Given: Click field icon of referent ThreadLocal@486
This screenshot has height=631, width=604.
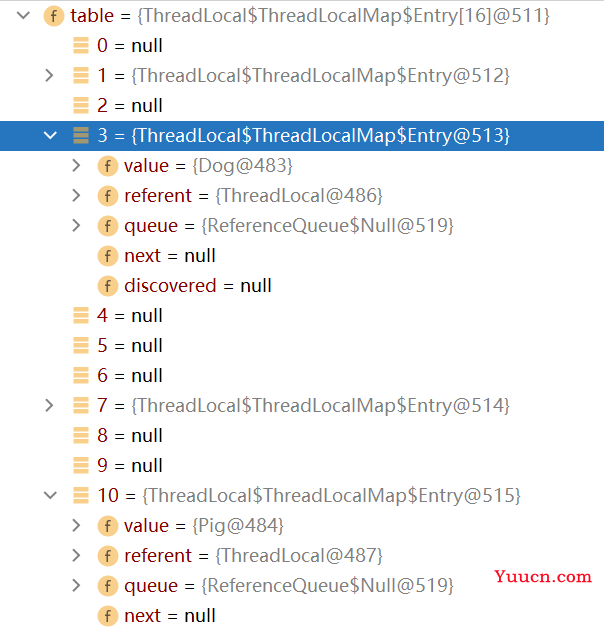Looking at the screenshot, I should click(x=108, y=196).
